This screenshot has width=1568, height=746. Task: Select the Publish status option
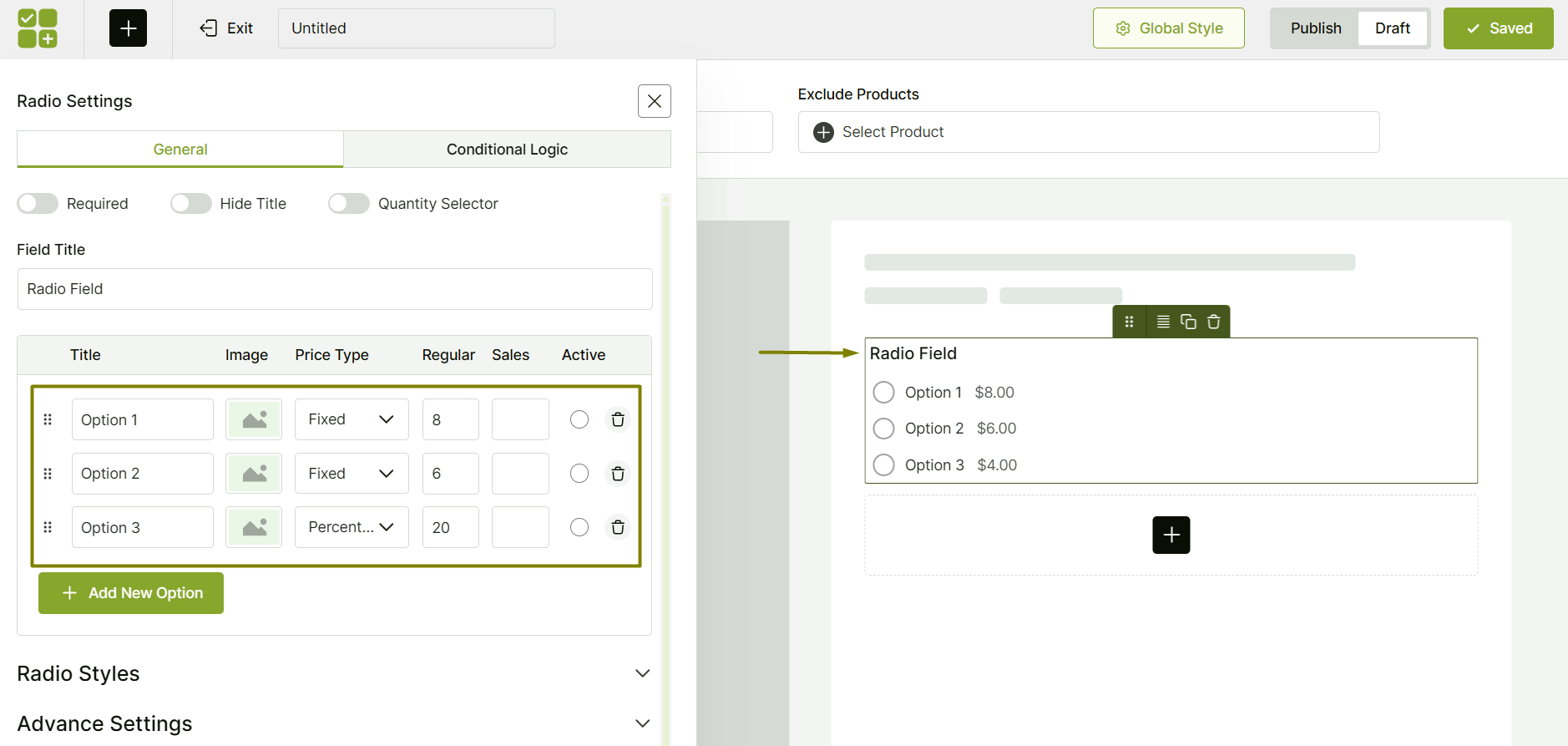[x=1316, y=28]
